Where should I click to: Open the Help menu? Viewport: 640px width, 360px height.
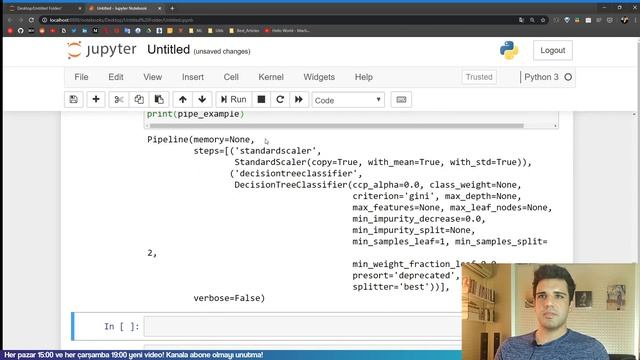(364, 77)
